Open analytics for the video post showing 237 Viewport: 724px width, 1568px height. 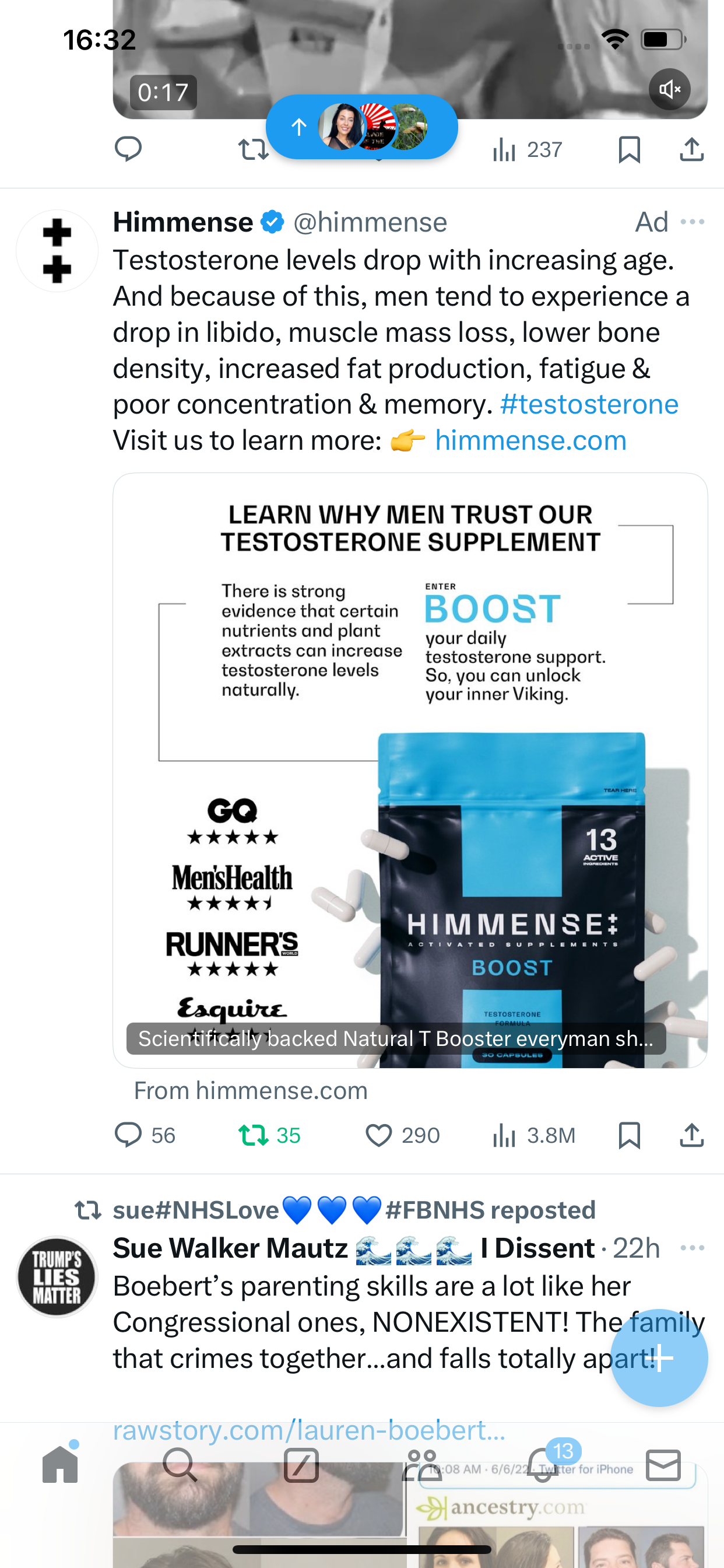528,150
